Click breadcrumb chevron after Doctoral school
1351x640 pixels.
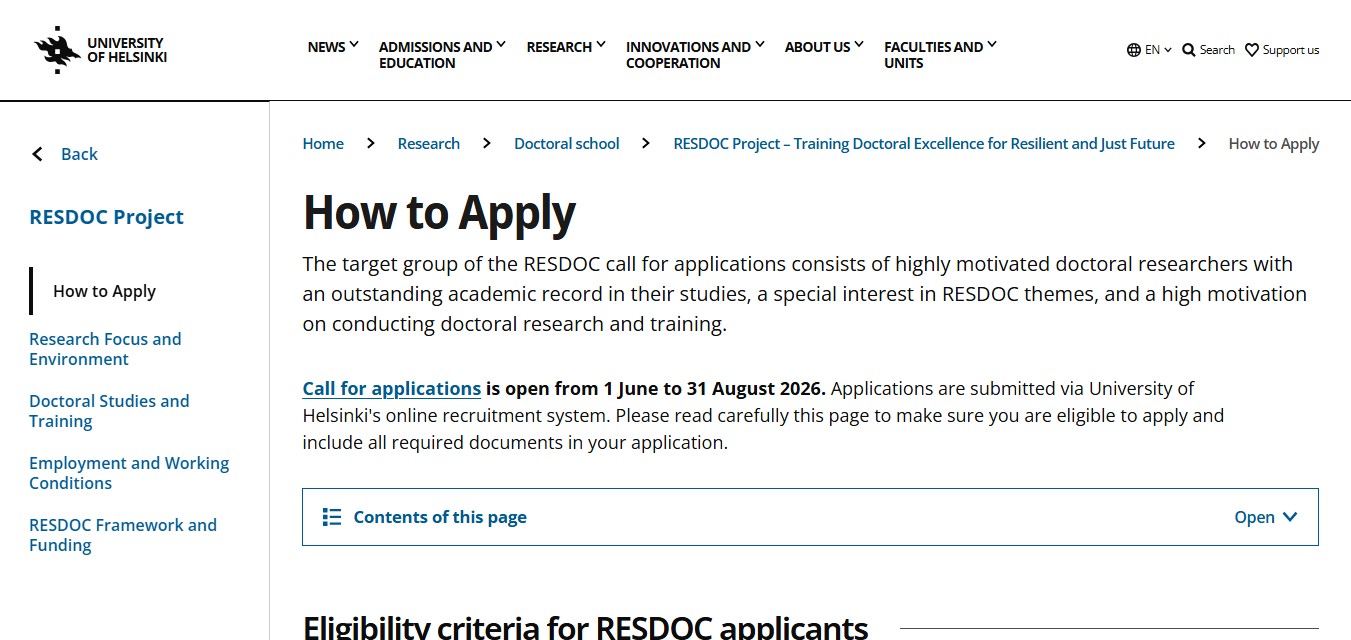(646, 144)
